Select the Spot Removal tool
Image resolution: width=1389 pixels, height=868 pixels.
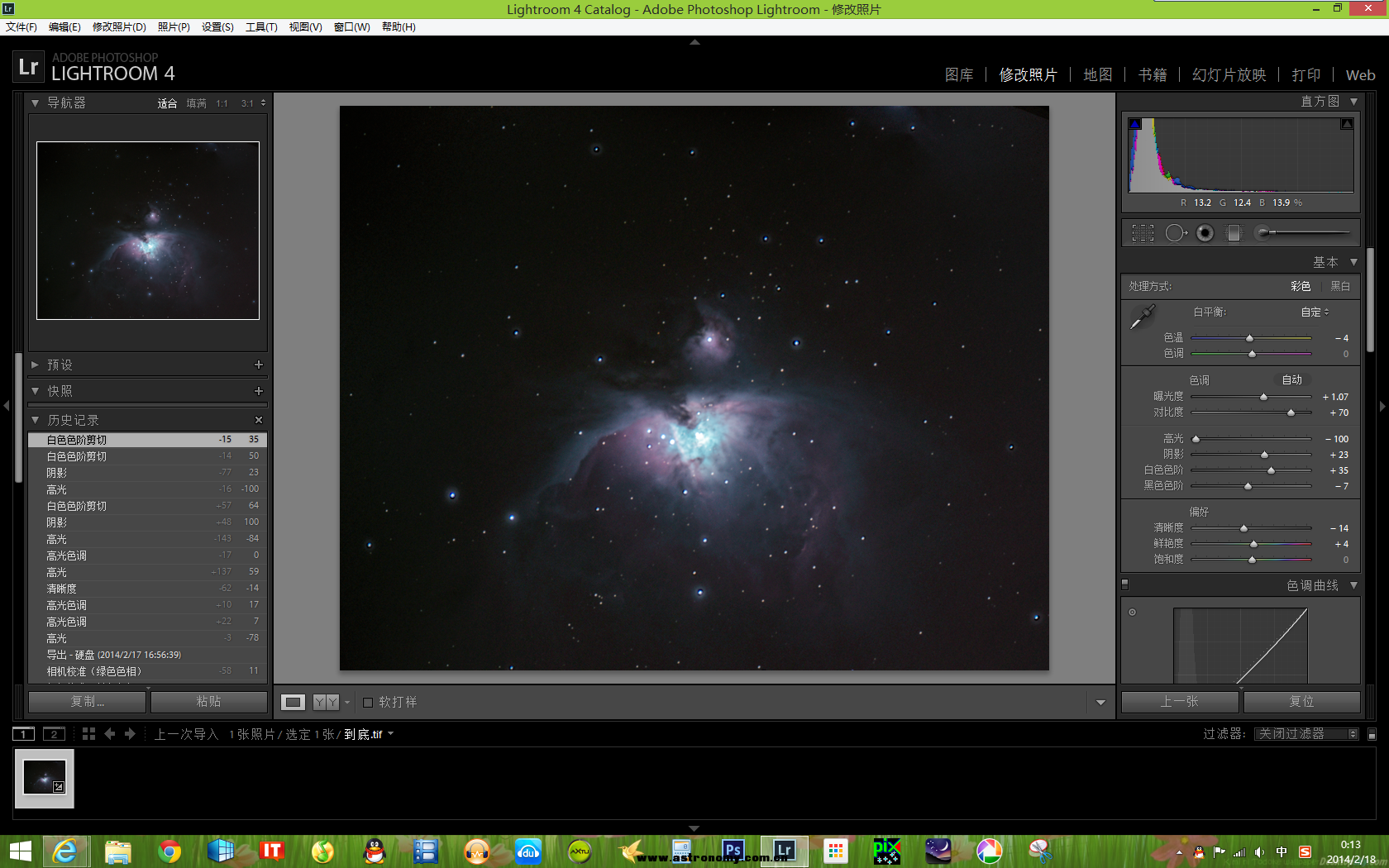tap(1175, 233)
